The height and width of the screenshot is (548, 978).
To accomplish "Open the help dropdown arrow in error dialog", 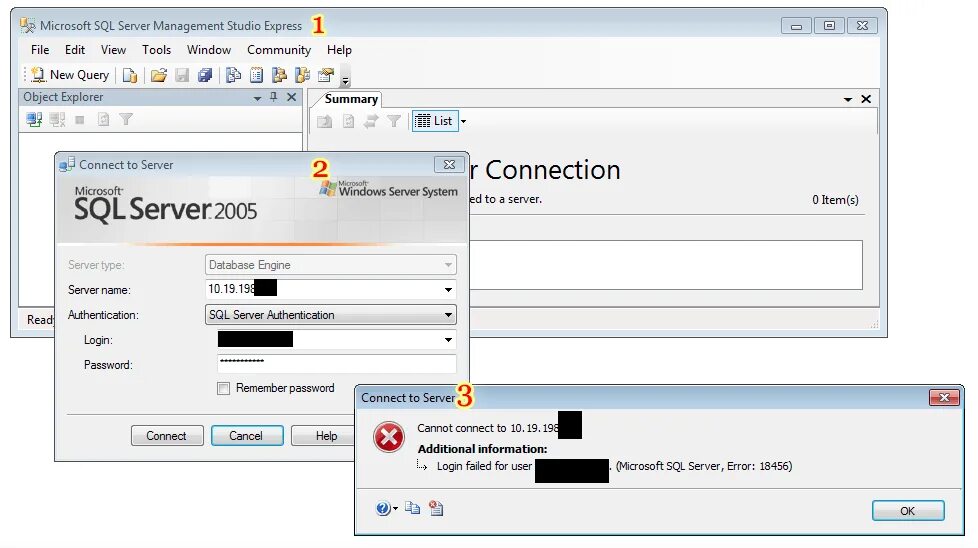I will pyautogui.click(x=395, y=509).
